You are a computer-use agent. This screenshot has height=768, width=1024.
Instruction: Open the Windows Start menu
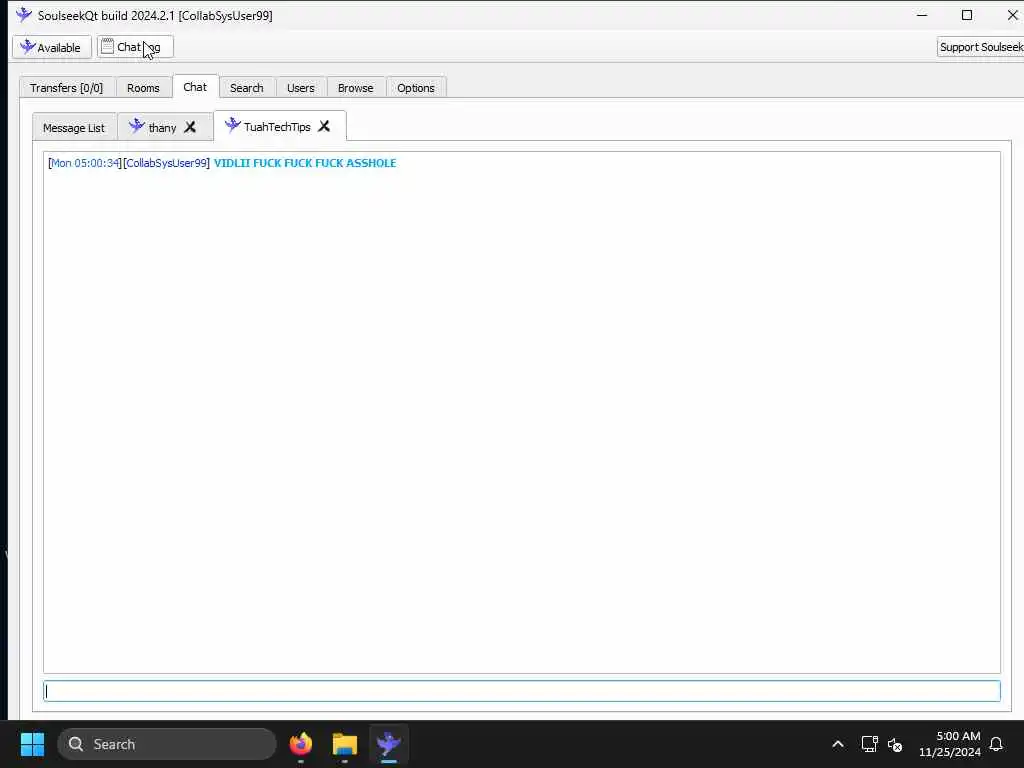[x=32, y=744]
